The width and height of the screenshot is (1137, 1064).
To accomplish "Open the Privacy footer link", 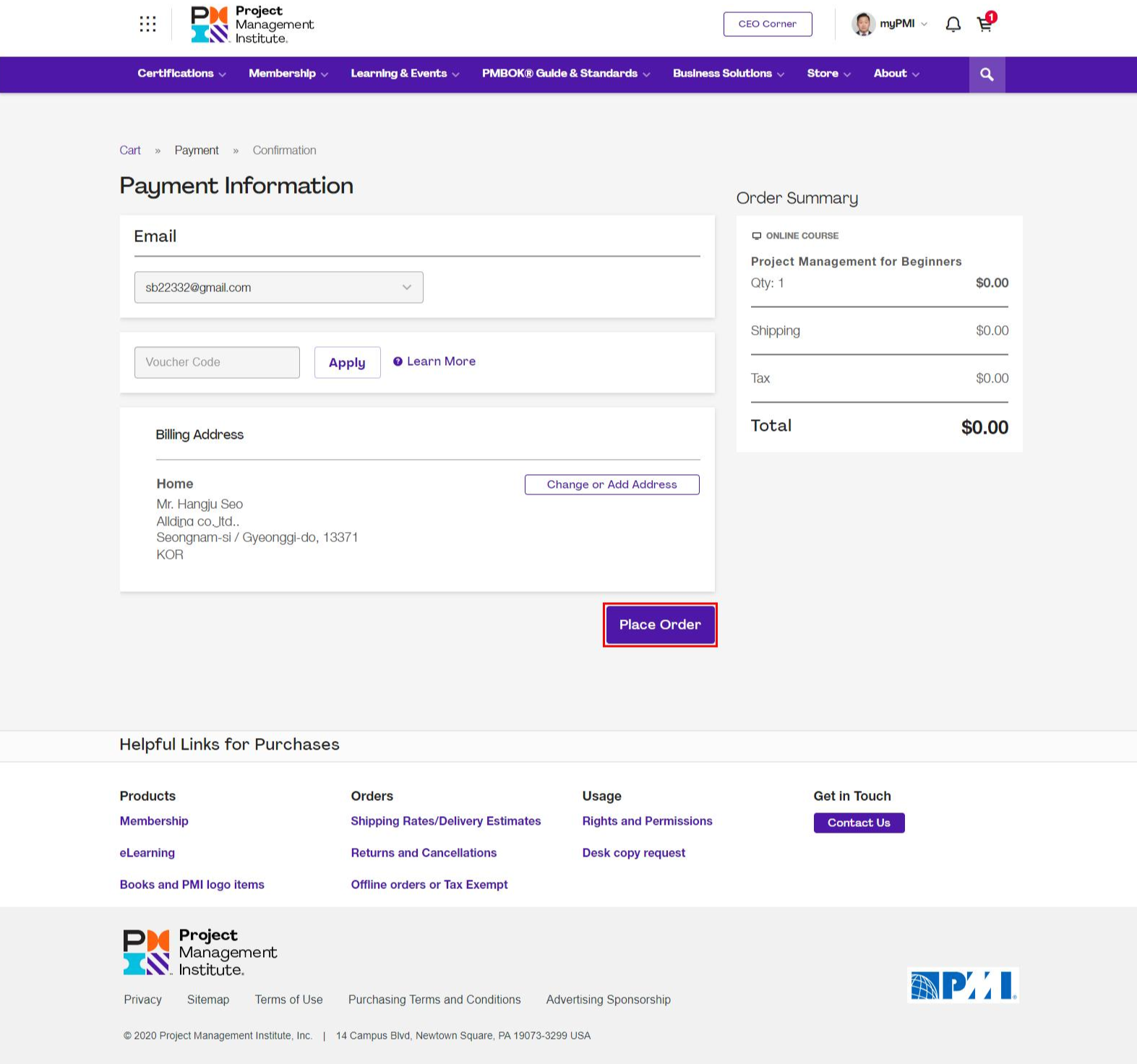I will click(142, 1000).
